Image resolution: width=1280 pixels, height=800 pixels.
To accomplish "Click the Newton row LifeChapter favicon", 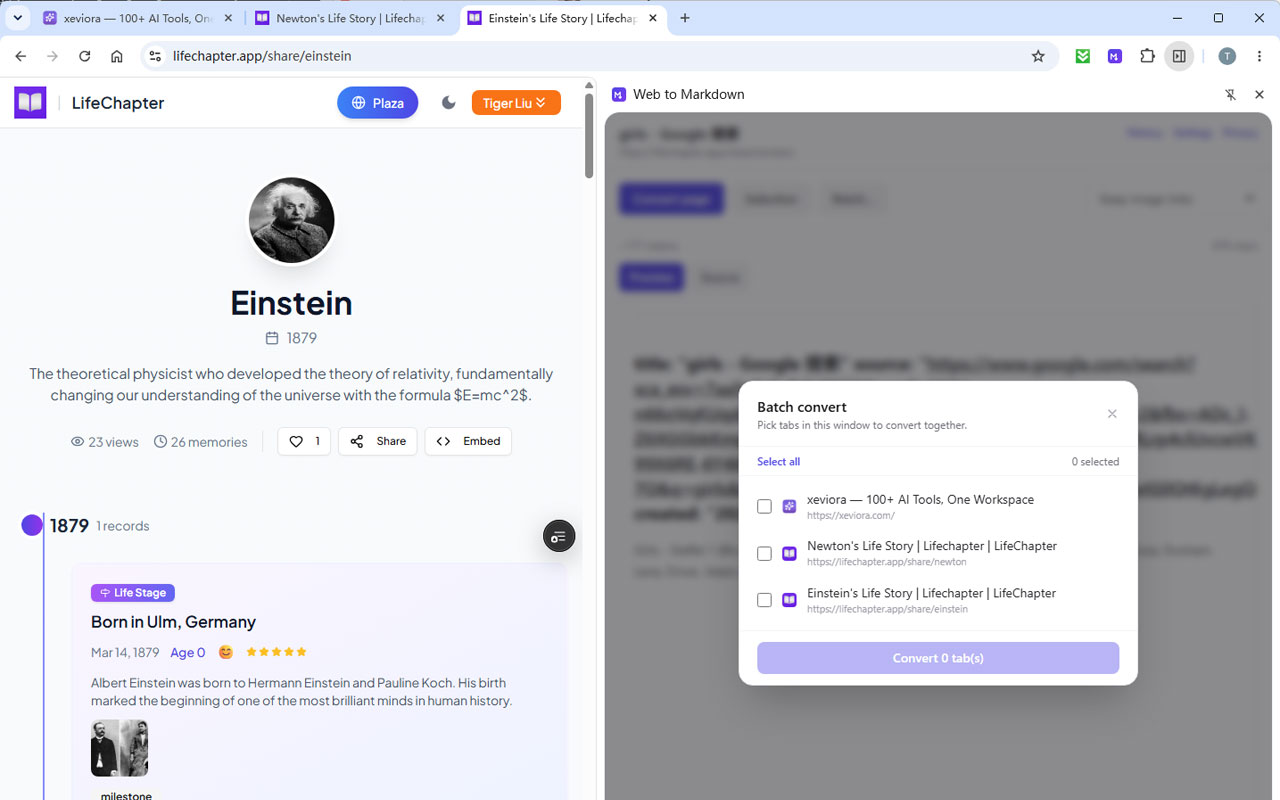I will [x=789, y=553].
